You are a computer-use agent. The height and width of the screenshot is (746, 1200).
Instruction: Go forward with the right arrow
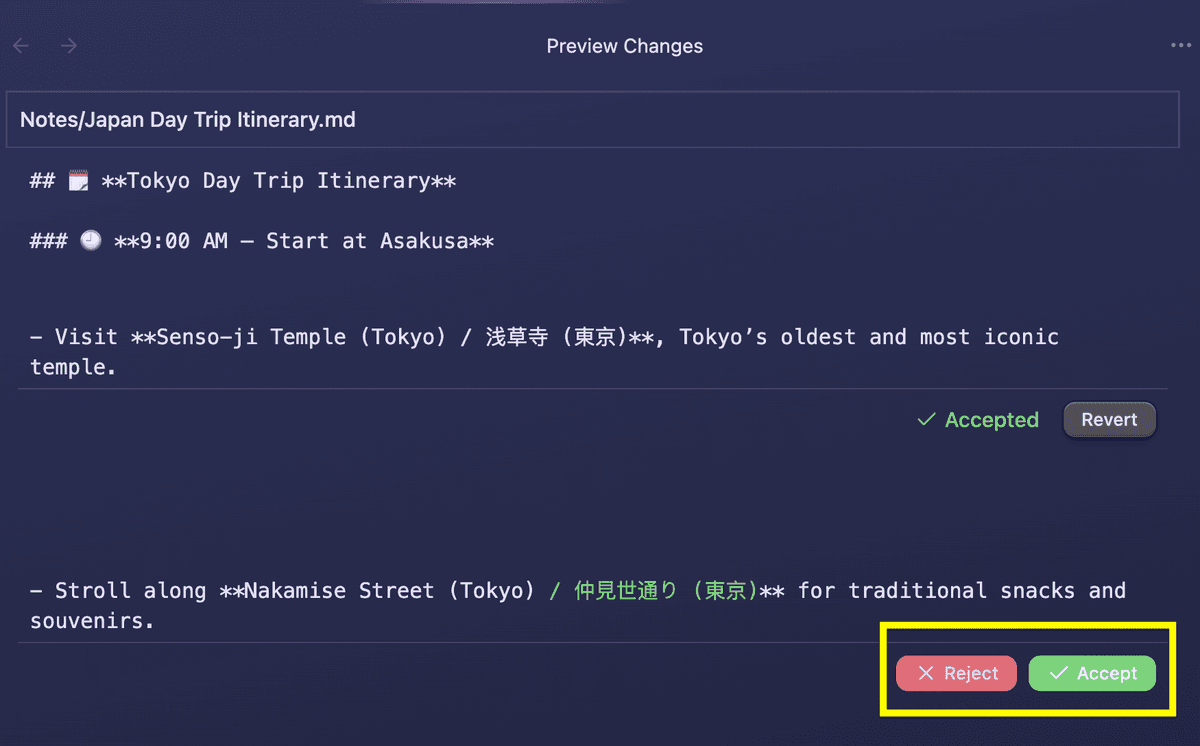click(x=68, y=46)
